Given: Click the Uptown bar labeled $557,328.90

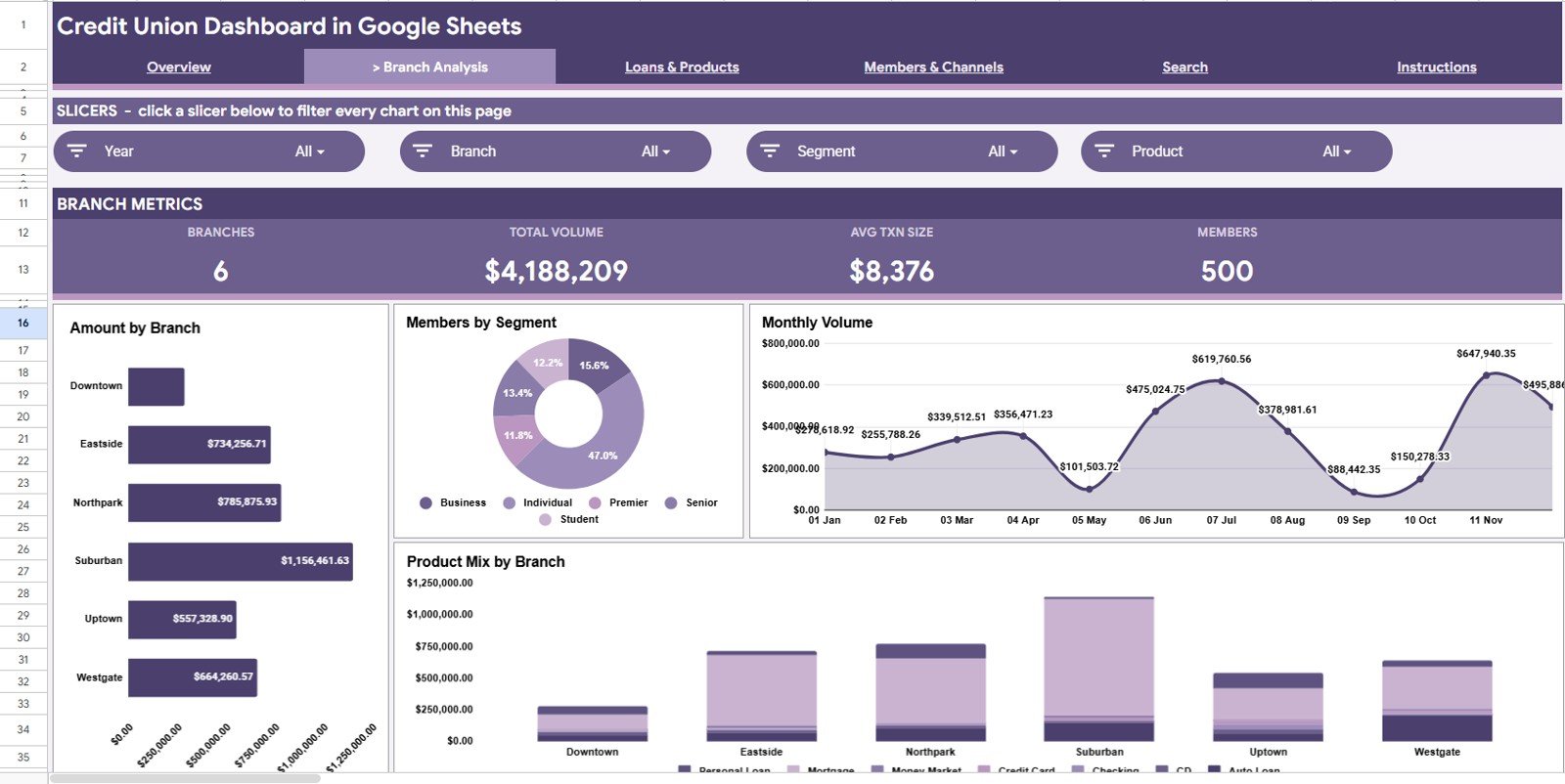Looking at the screenshot, I should click(182, 619).
